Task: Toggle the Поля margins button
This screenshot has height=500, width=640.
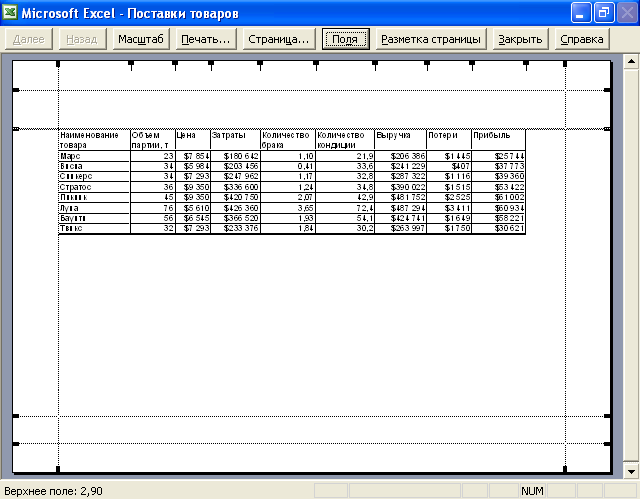Action: pos(345,39)
